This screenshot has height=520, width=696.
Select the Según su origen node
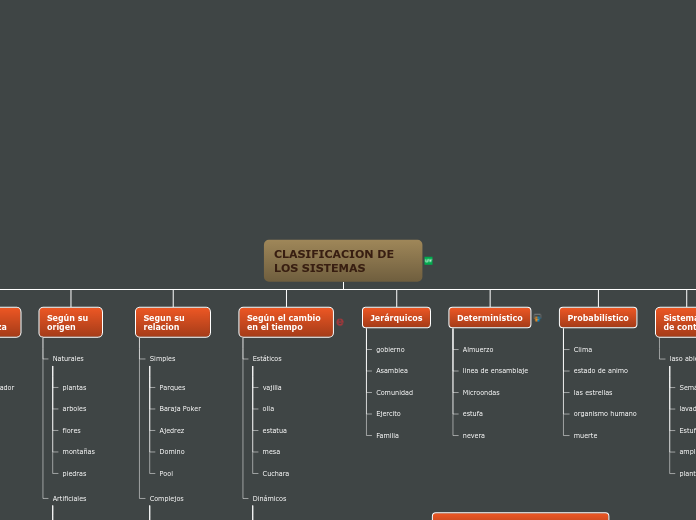71,322
